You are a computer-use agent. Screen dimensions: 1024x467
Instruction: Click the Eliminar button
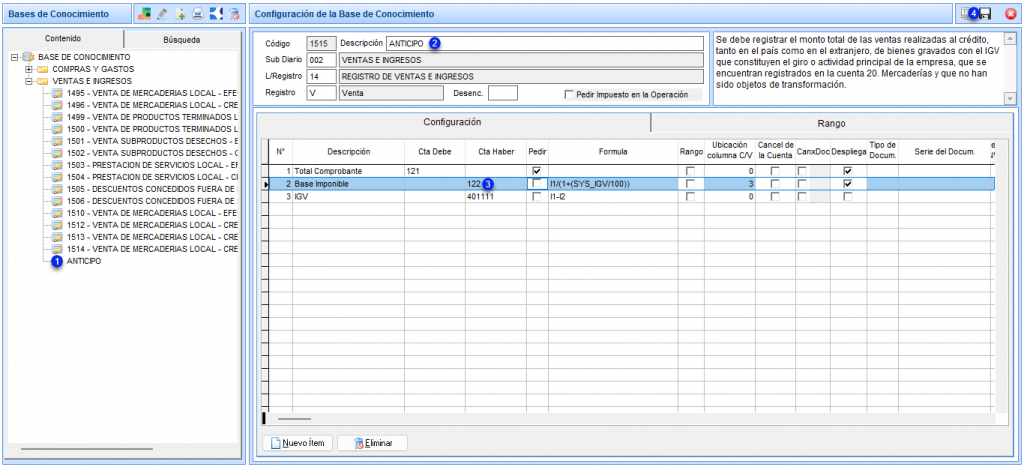[372, 443]
